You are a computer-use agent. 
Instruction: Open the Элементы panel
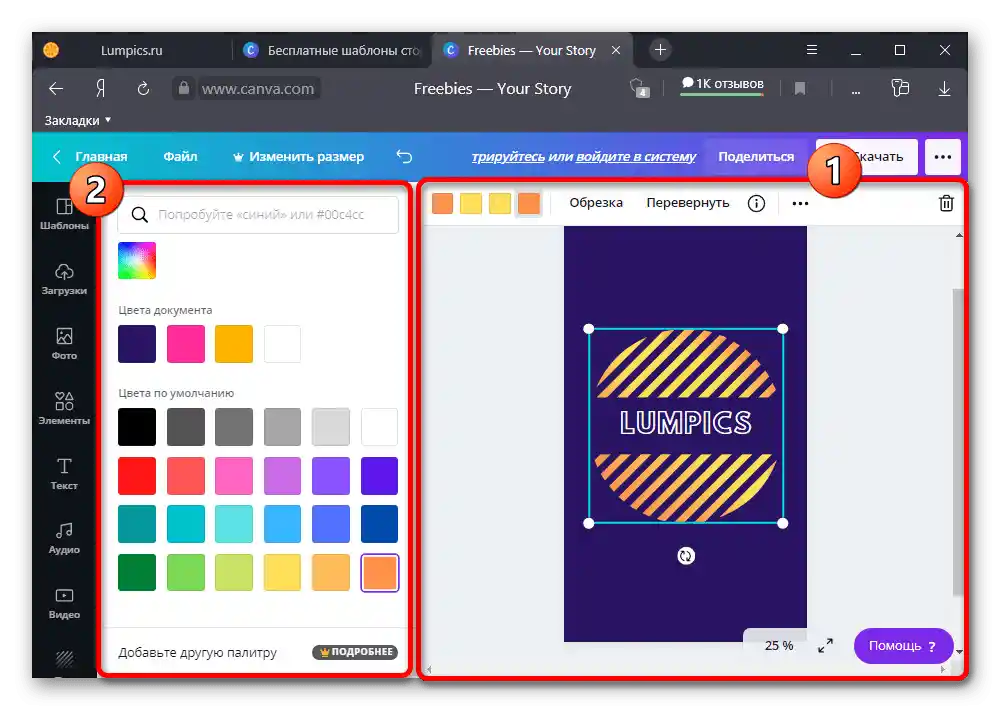coord(64,409)
